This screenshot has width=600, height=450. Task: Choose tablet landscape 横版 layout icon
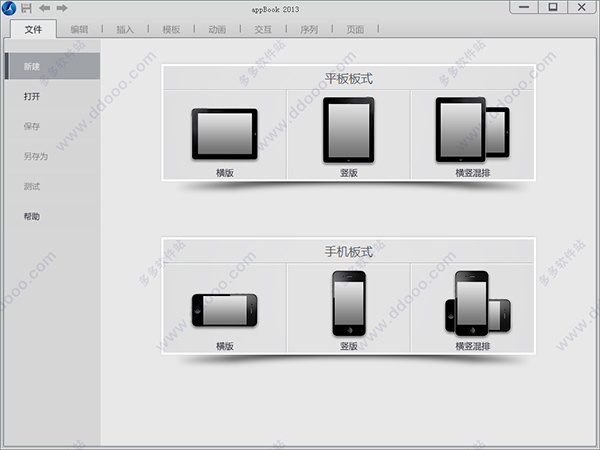225,134
